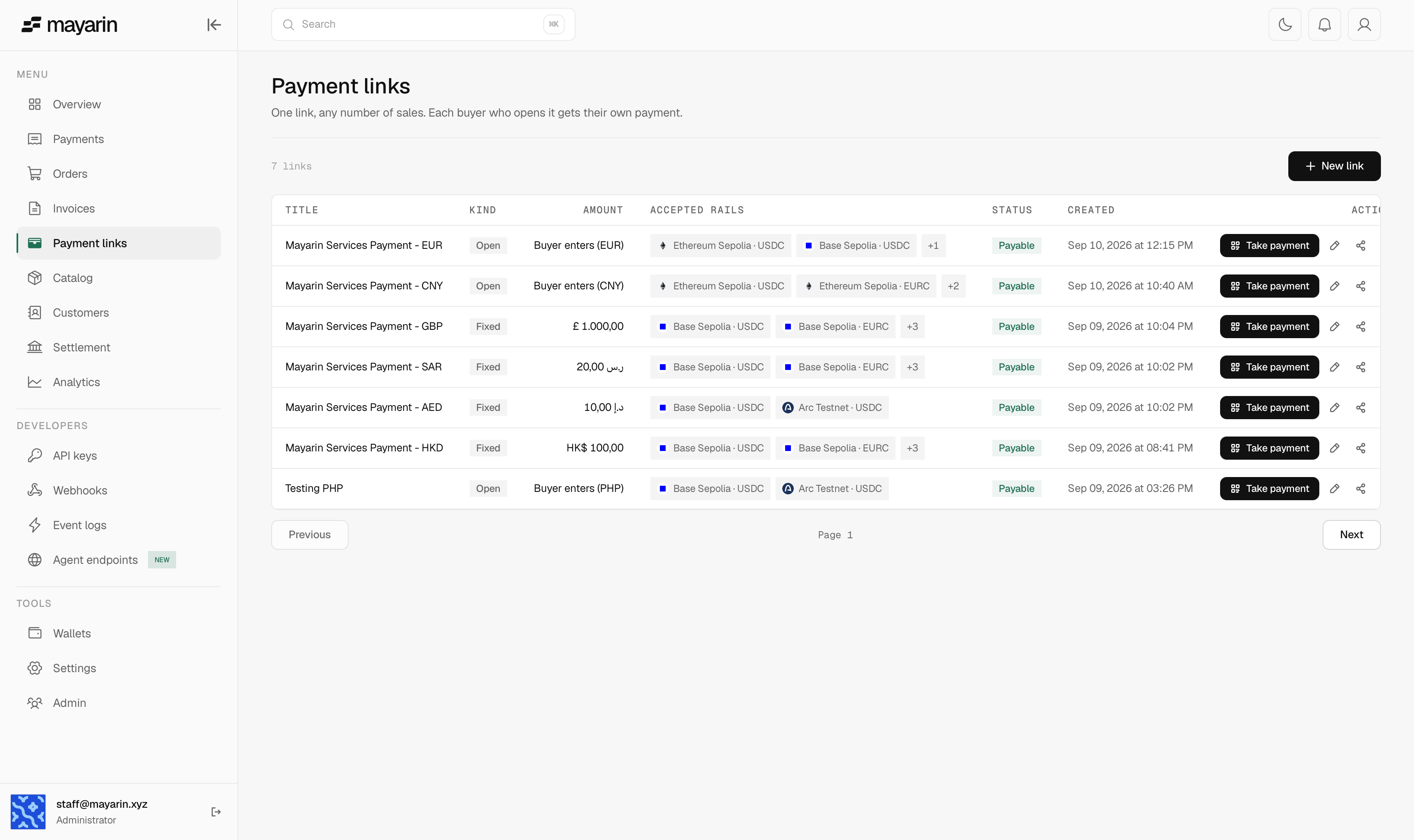Click Payable status on Testing PHP row

coord(1017,489)
